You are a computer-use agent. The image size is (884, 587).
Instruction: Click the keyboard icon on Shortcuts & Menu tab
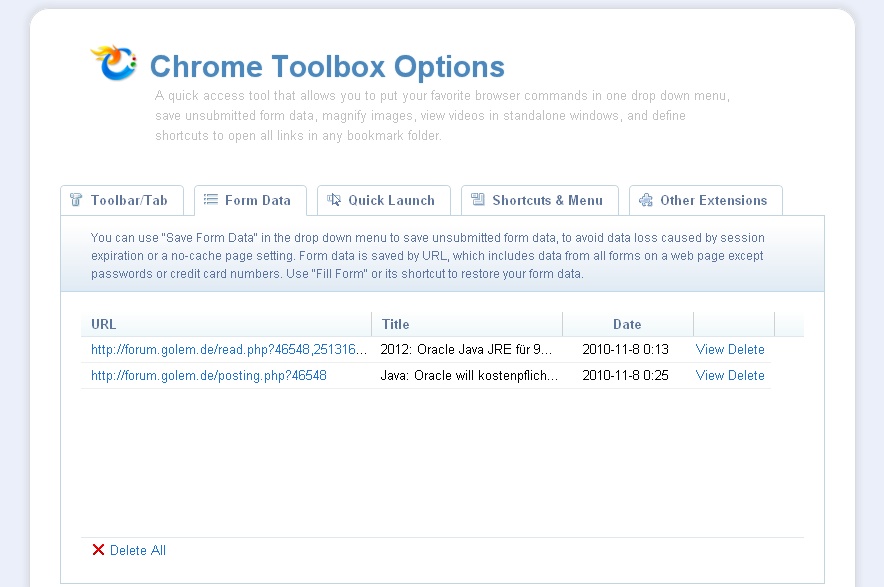[x=478, y=199]
